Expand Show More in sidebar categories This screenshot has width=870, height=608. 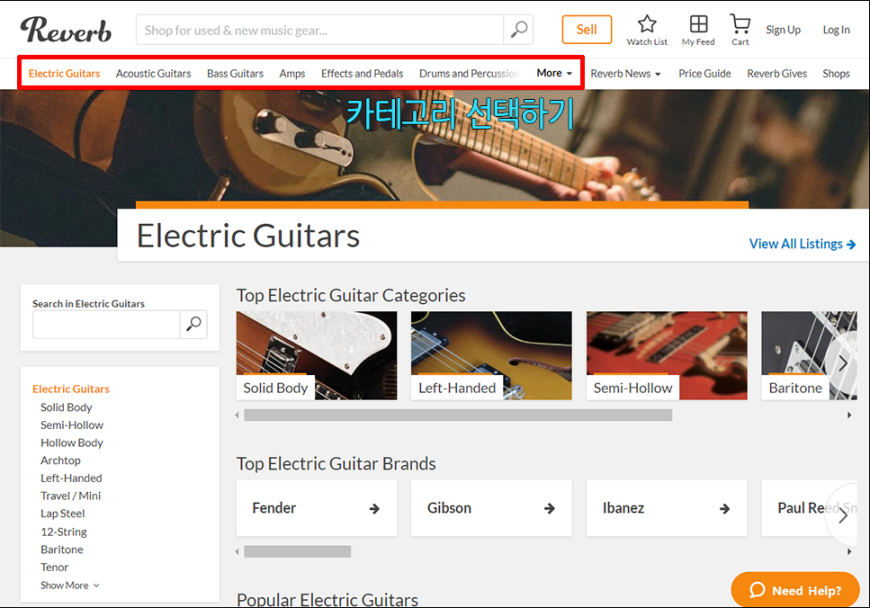click(x=69, y=585)
